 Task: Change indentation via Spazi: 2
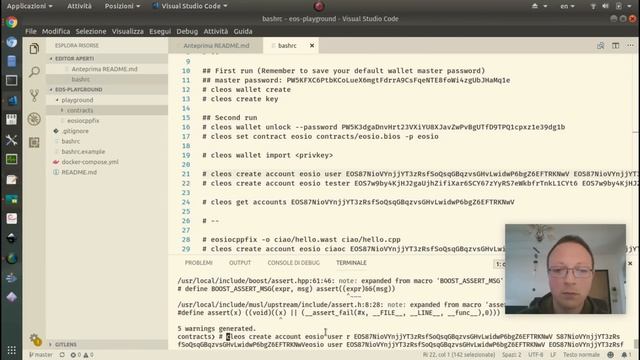pos(511,355)
